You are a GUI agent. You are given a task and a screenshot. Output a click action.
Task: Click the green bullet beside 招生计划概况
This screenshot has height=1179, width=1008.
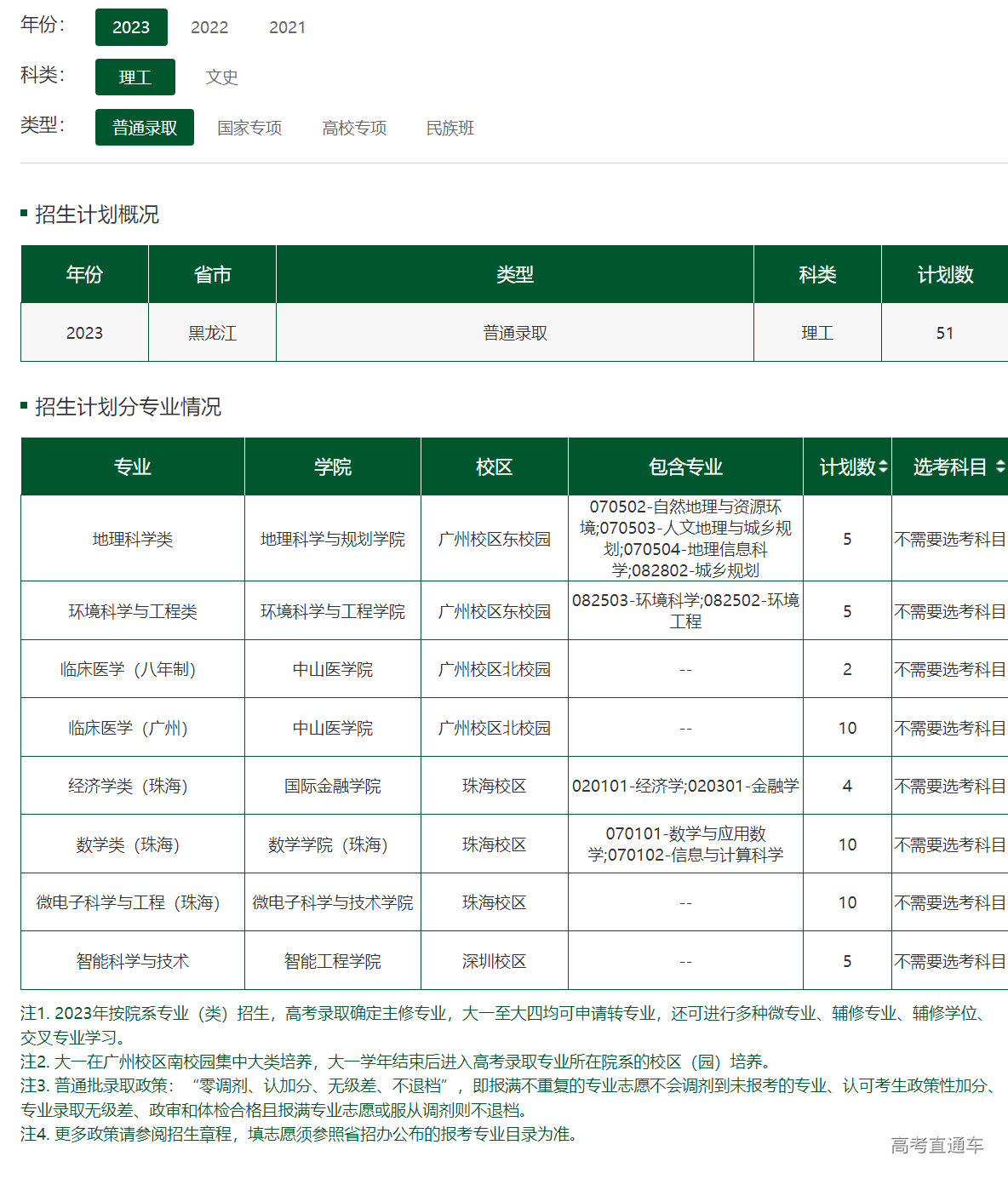click(26, 213)
